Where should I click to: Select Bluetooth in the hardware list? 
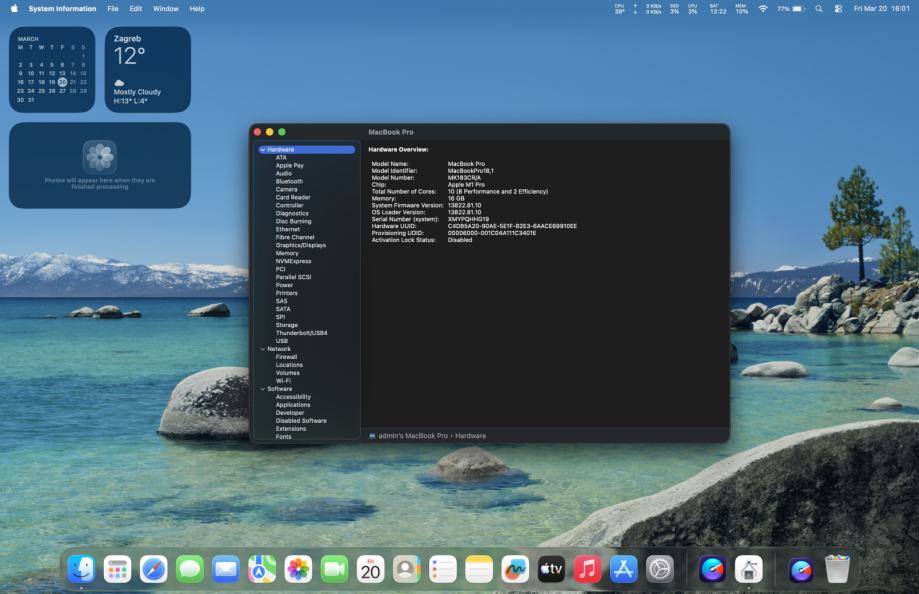289,181
